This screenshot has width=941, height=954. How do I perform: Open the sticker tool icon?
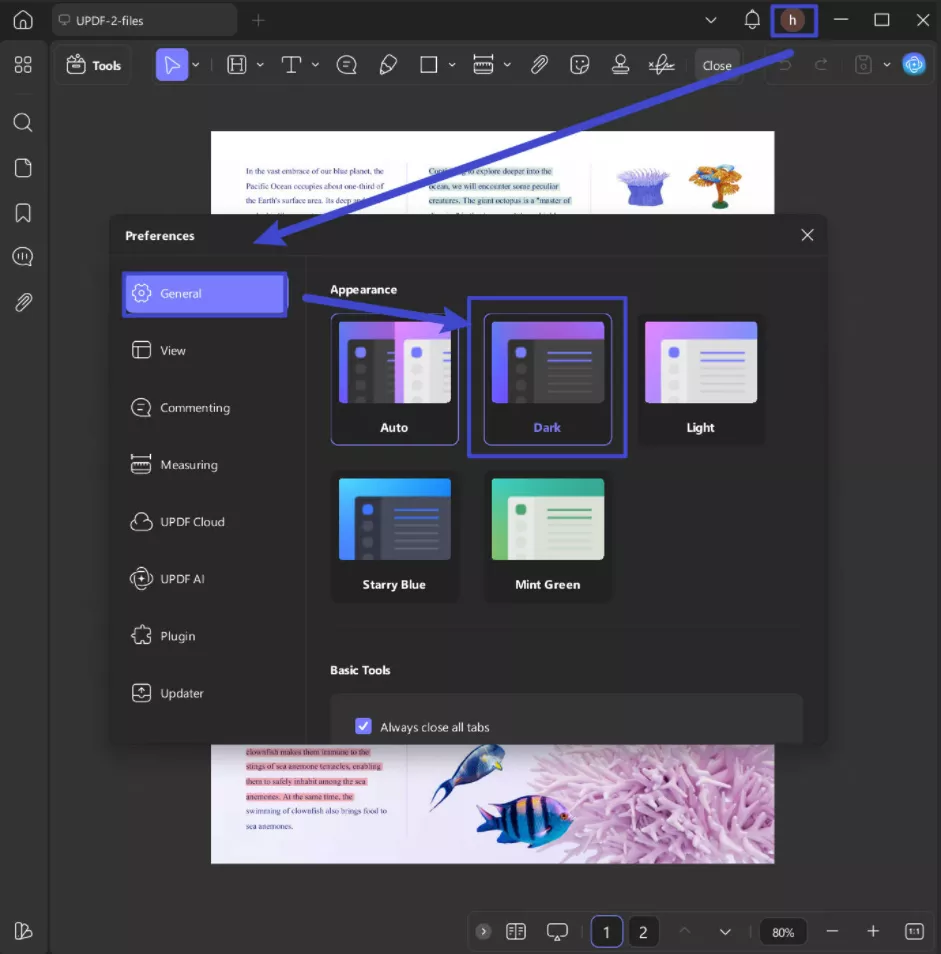click(579, 65)
